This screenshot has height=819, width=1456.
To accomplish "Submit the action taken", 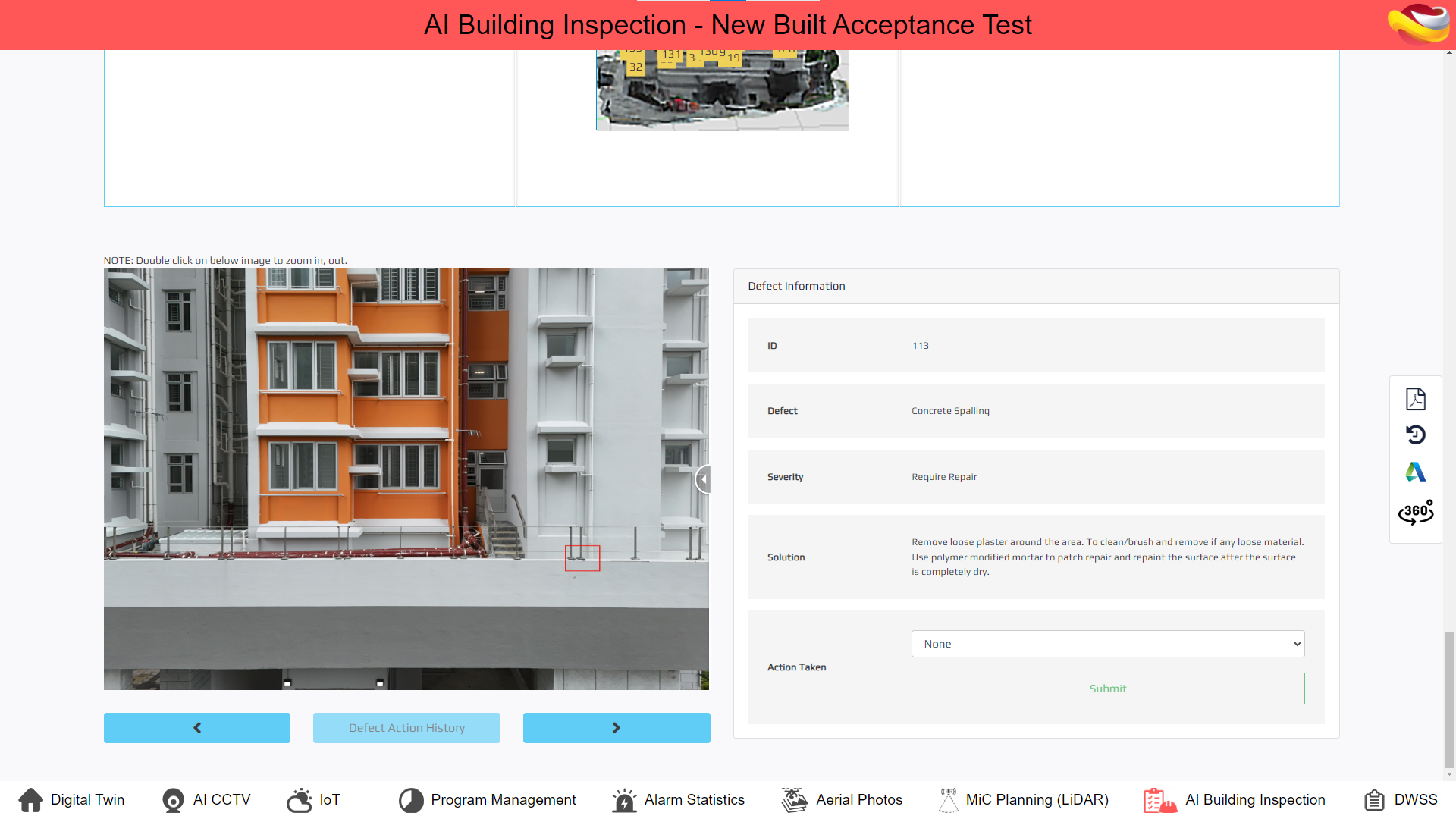I will coord(1107,689).
